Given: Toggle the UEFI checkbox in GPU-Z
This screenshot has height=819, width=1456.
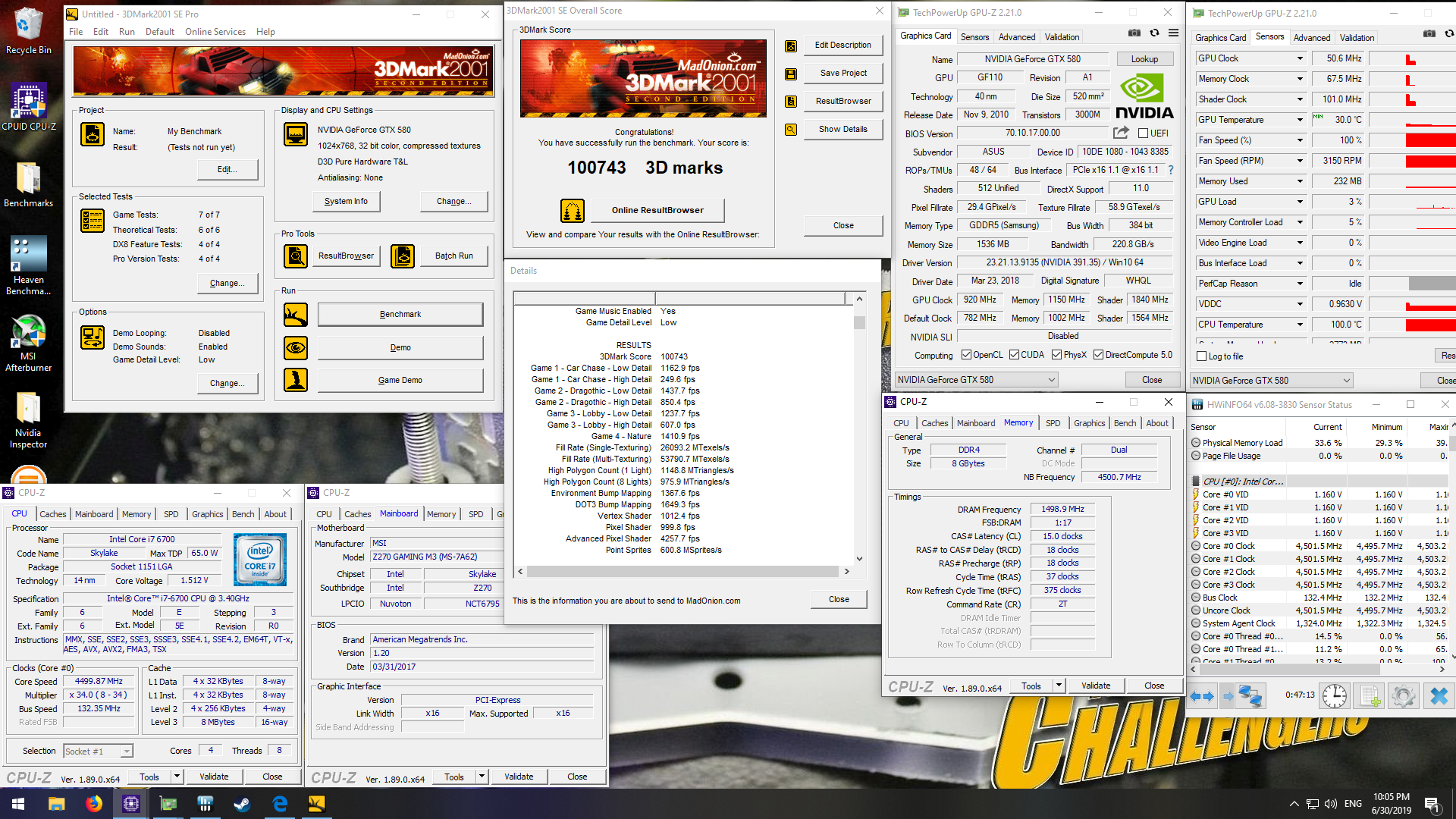Looking at the screenshot, I should point(1142,133).
